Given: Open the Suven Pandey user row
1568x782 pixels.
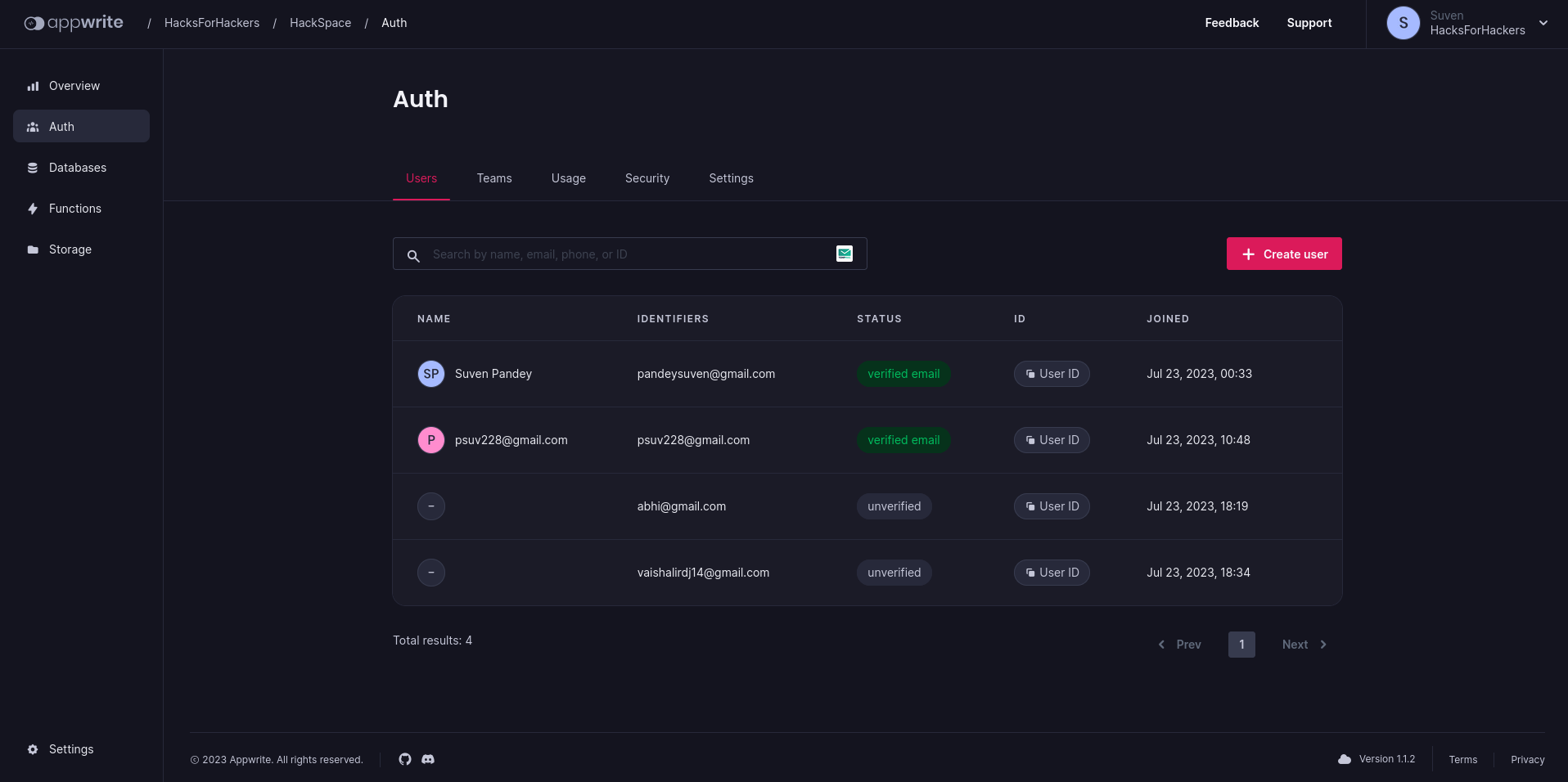Looking at the screenshot, I should pyautogui.click(x=867, y=374).
